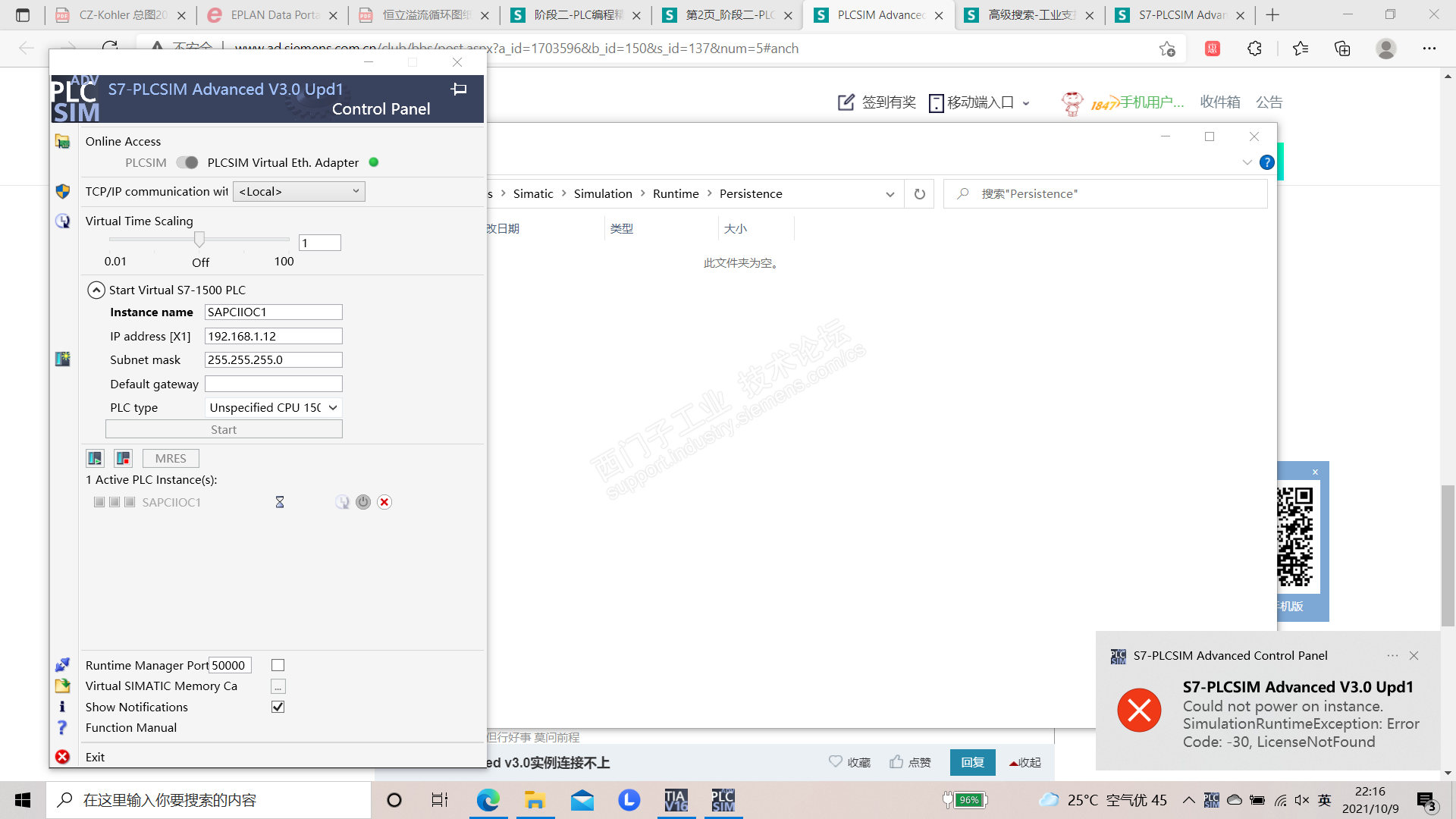Click the MRES button

[x=171, y=458]
